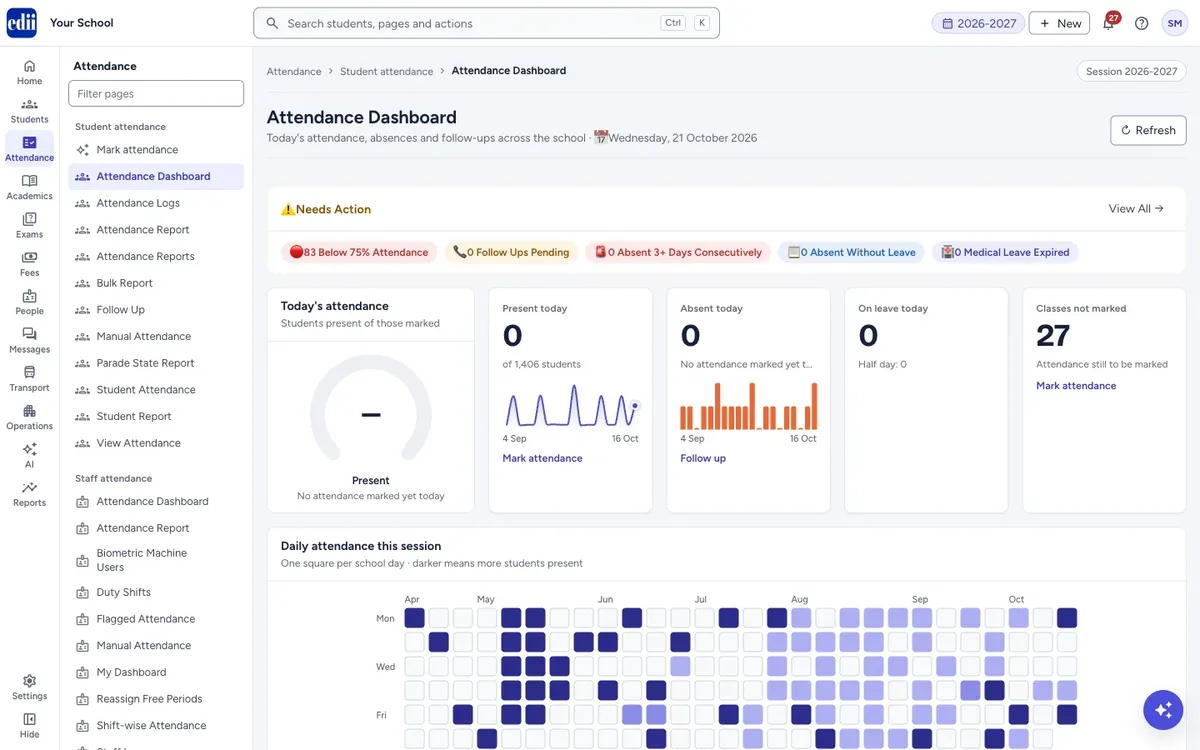
Task: Select academic year 2026-2027 dropdown
Action: pyautogui.click(x=979, y=23)
